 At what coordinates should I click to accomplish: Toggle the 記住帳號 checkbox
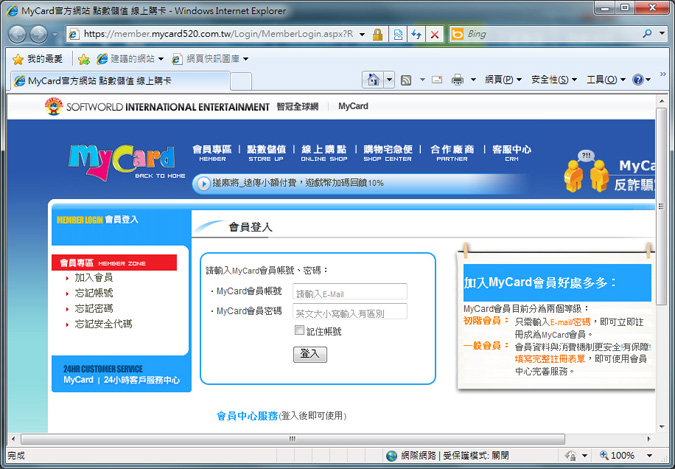coord(300,330)
